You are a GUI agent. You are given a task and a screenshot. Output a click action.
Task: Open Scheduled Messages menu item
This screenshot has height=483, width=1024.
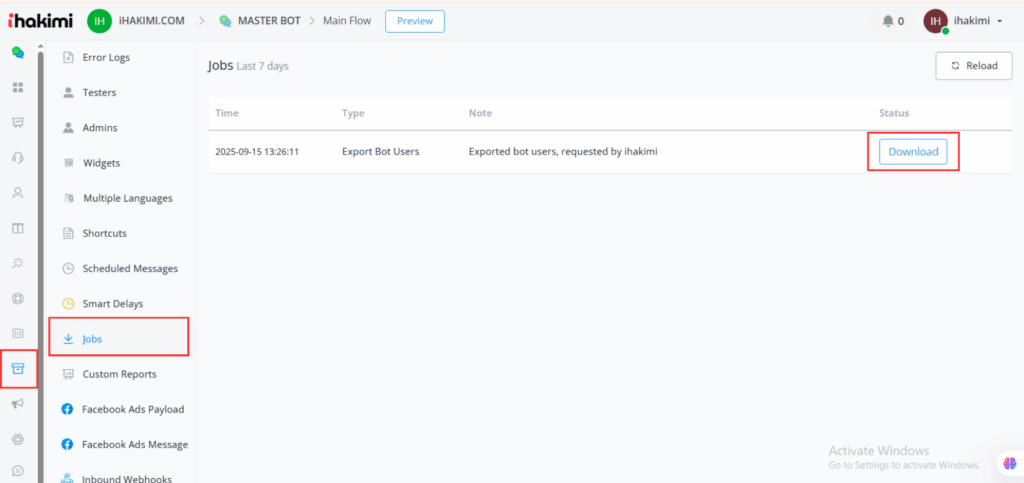coord(130,268)
